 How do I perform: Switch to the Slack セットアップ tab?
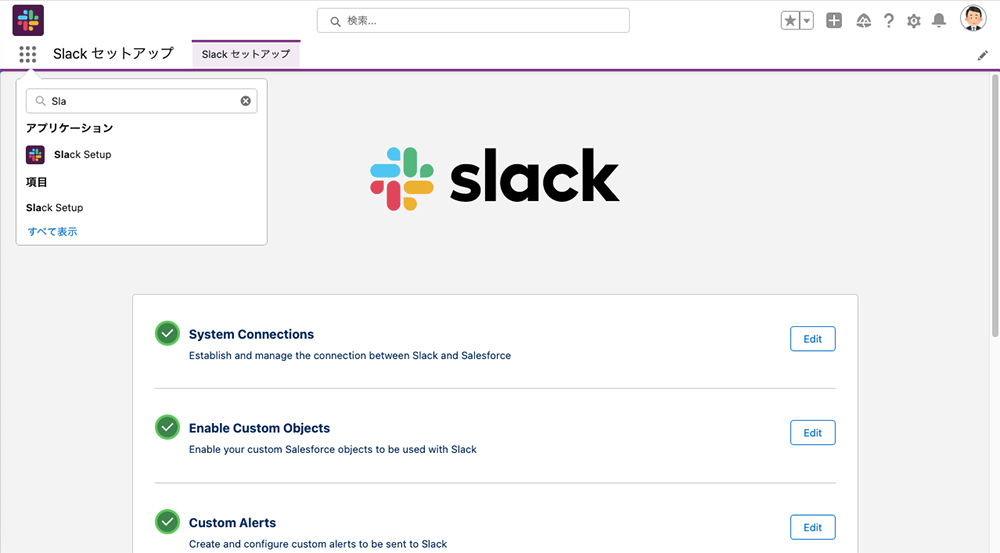[x=246, y=54]
